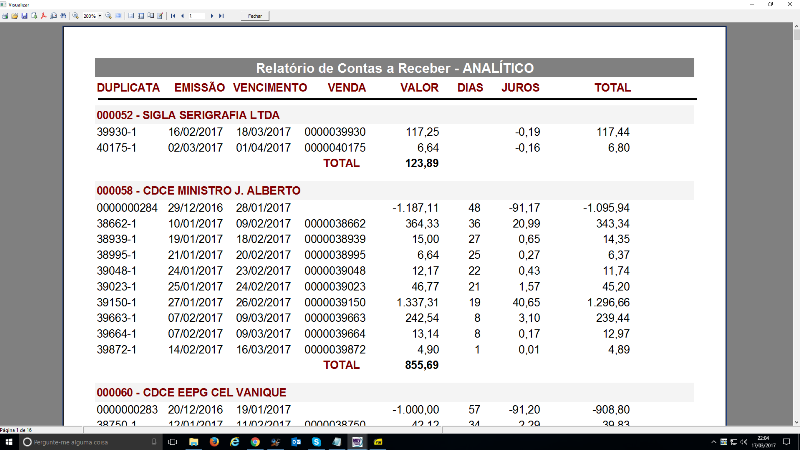Open page settings icon
Viewport: 800px width, 450px height.
pos(151,16)
